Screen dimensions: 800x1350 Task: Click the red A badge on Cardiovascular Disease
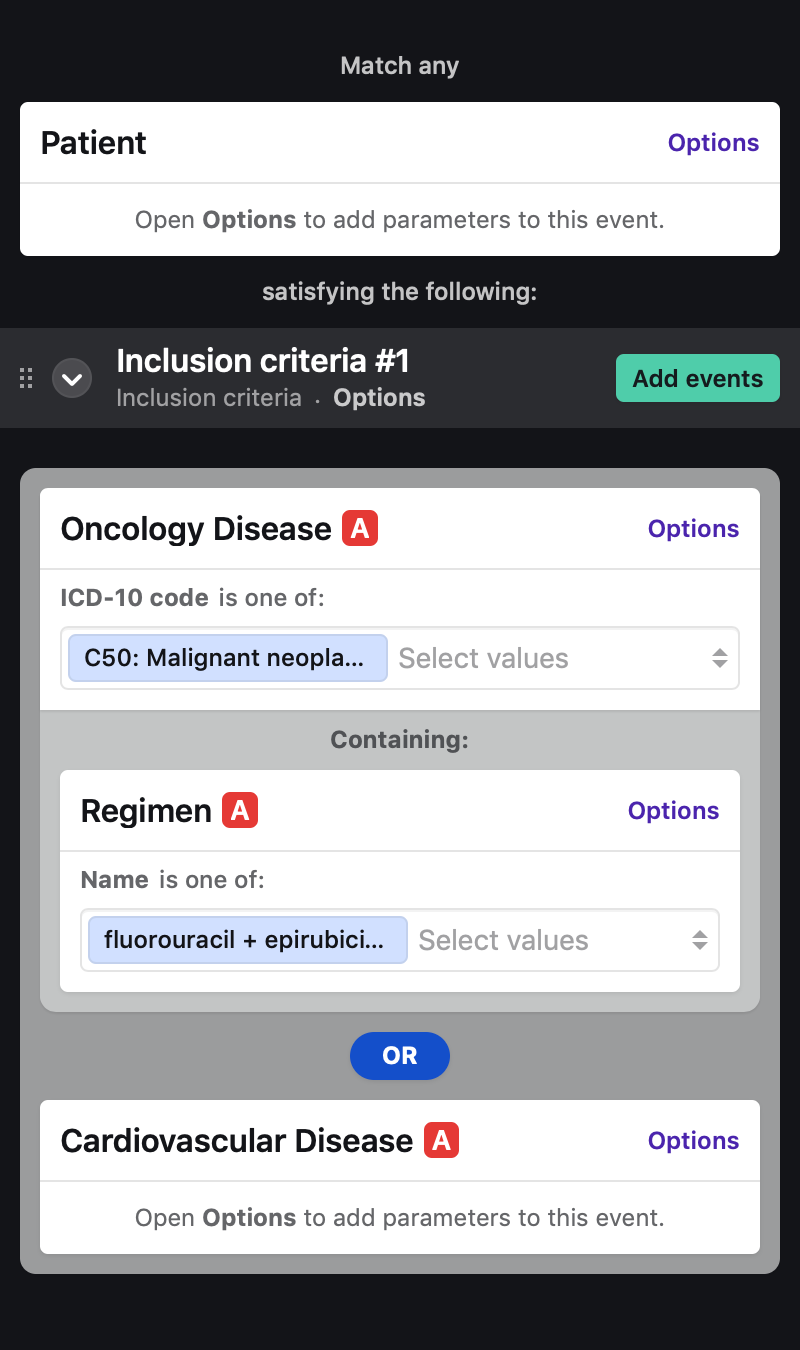click(x=441, y=1140)
